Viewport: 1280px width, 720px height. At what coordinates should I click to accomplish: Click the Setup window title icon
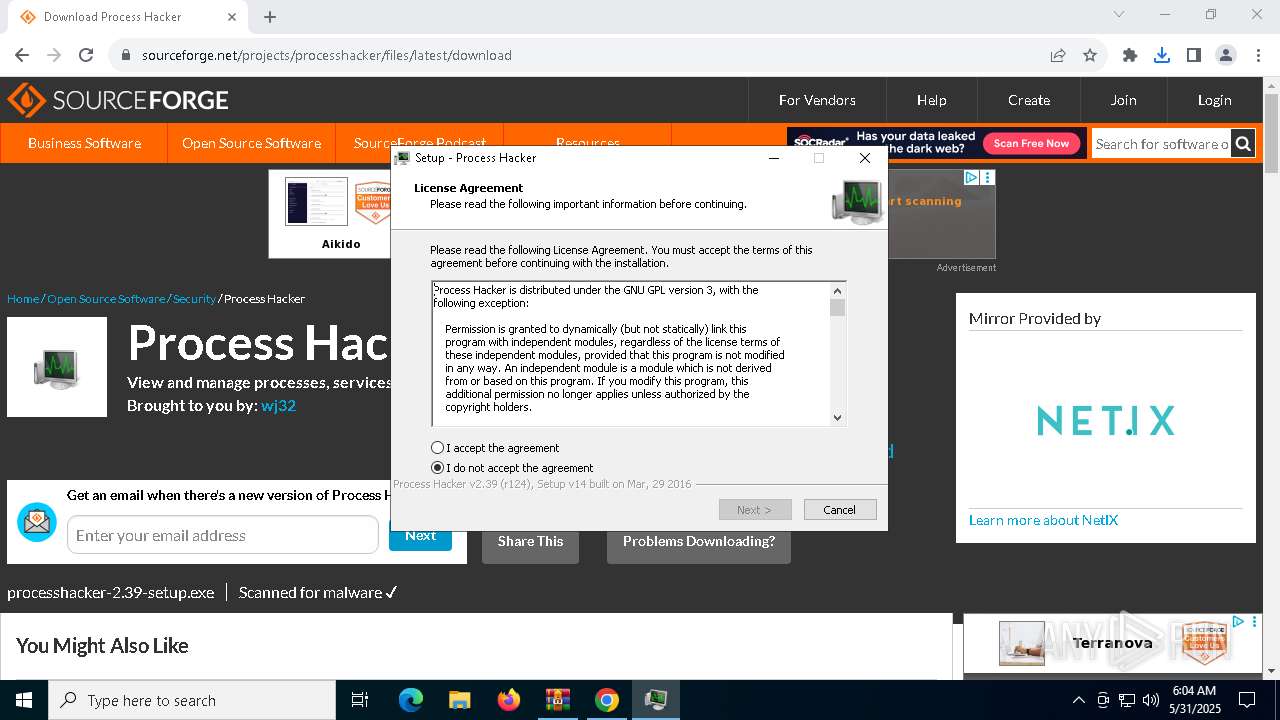(x=402, y=158)
